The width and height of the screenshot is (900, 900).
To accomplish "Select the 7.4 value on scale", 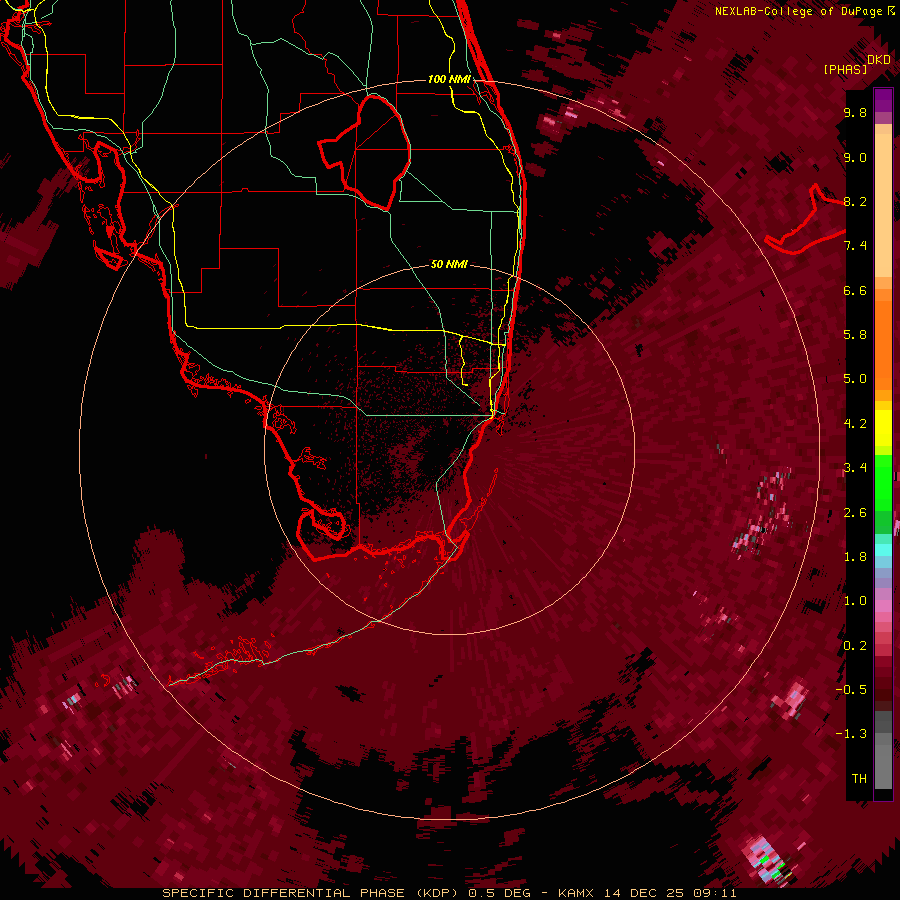I will pos(855,246).
